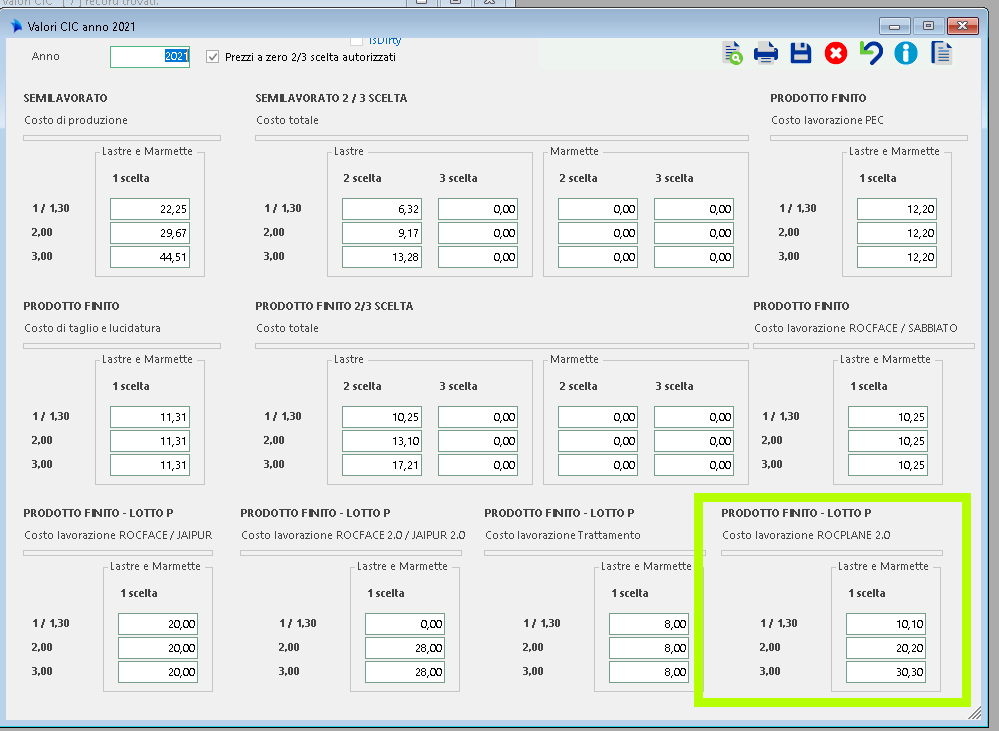
Task: Select Prodotto Finito 2/3 Marmette 2 scelta 1/1,30 field
Action: click(x=598, y=417)
